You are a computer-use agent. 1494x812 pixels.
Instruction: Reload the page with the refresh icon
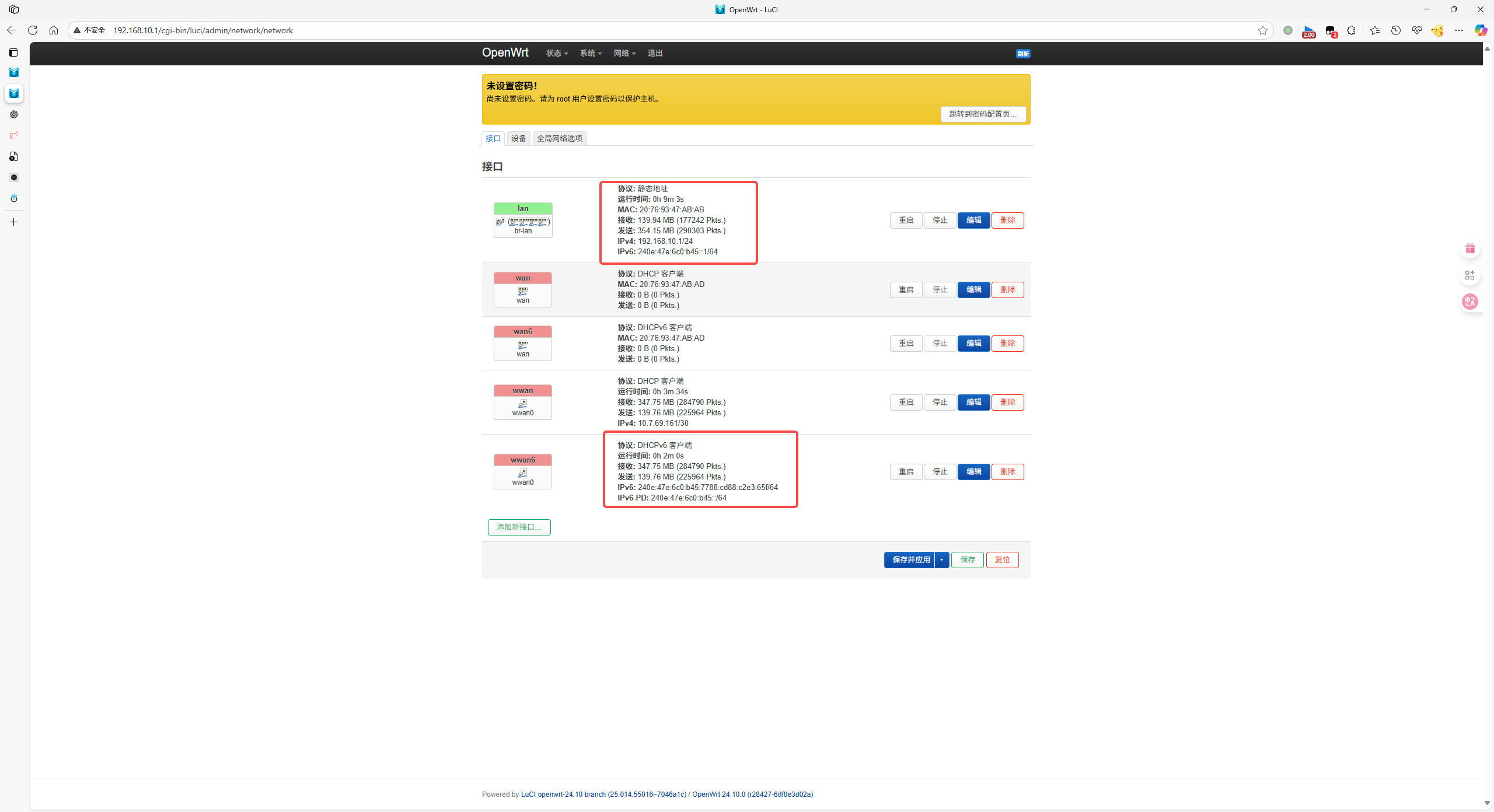tap(33, 30)
